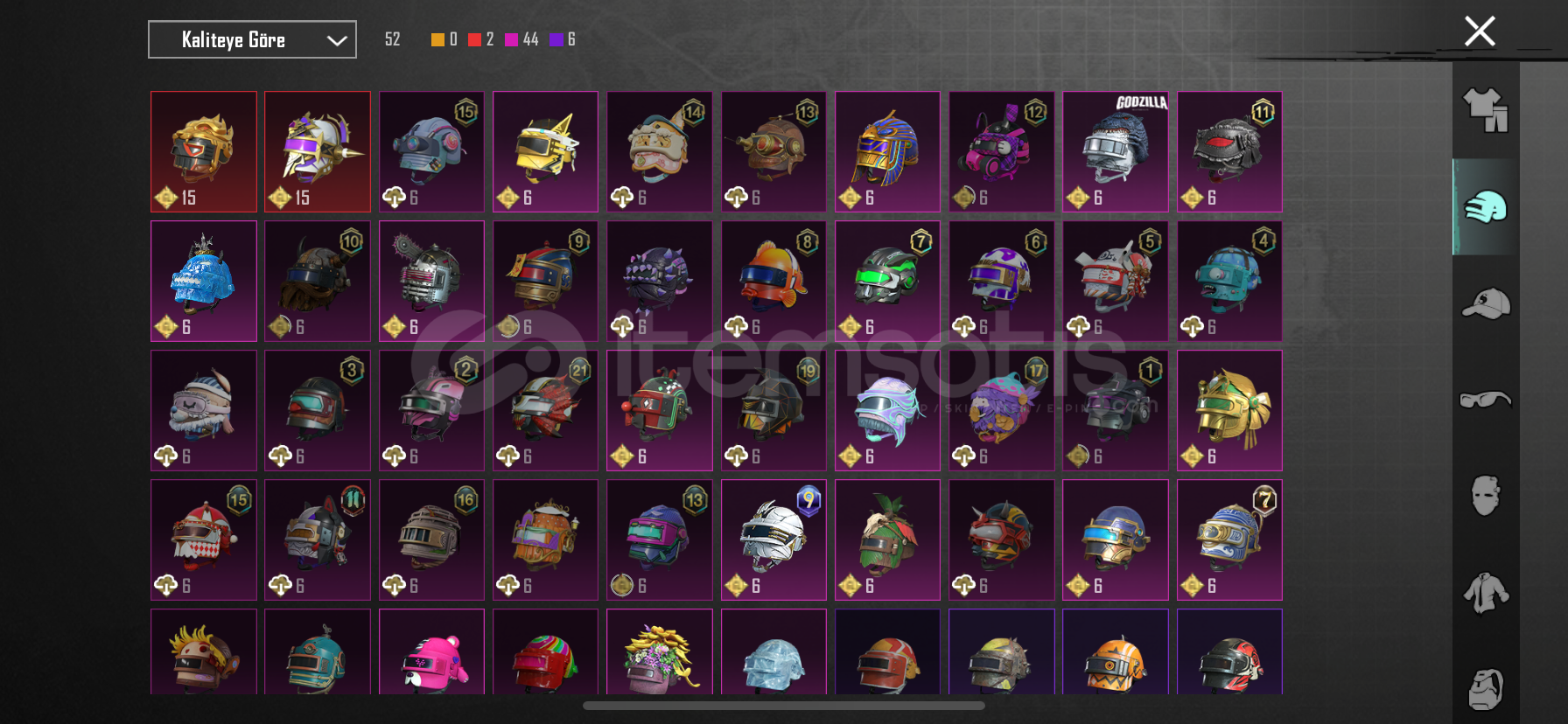Click the dropdown chevron arrow
The width and height of the screenshot is (1568, 724).
337,40
